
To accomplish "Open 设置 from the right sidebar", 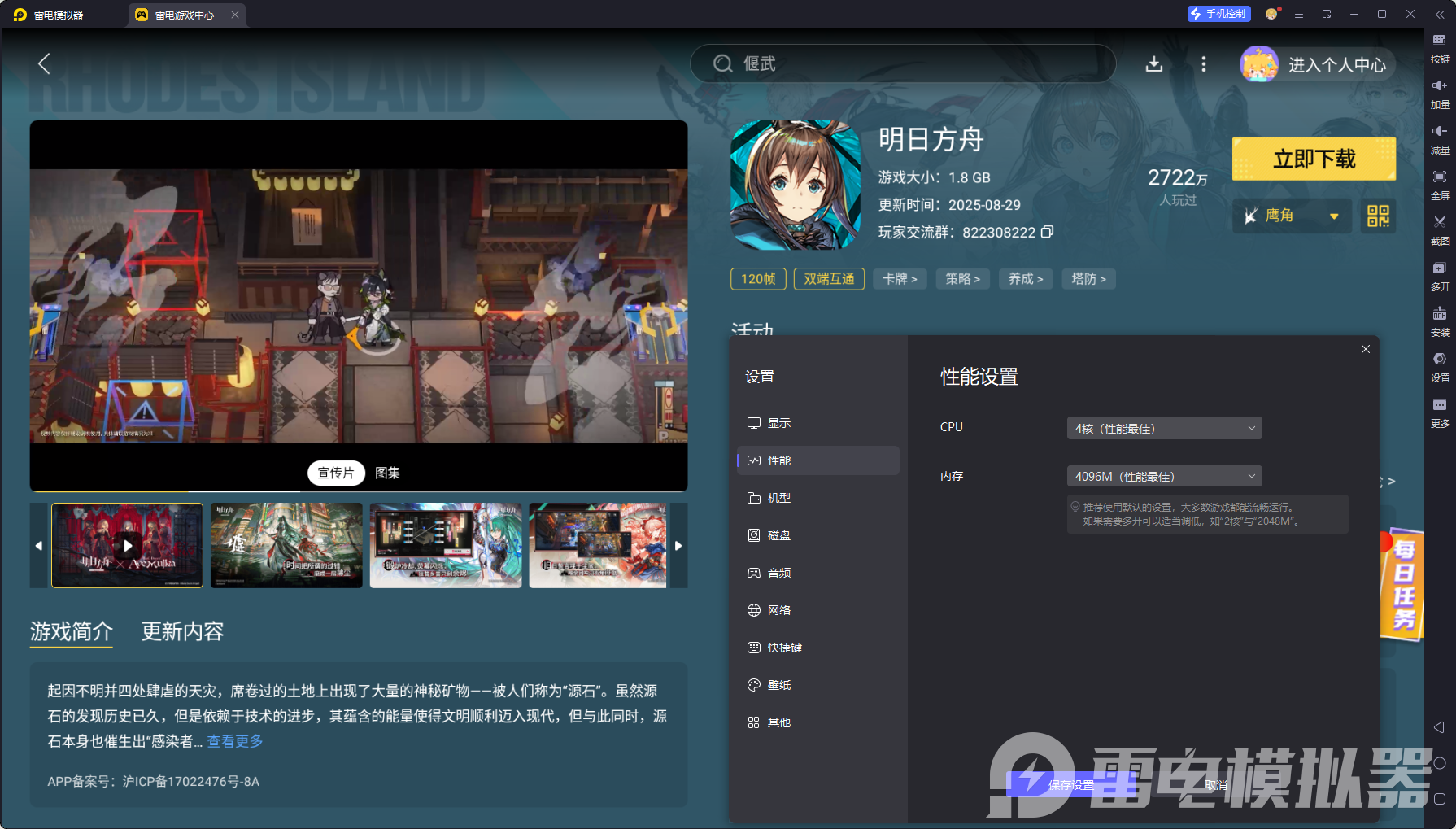I will click(1440, 367).
